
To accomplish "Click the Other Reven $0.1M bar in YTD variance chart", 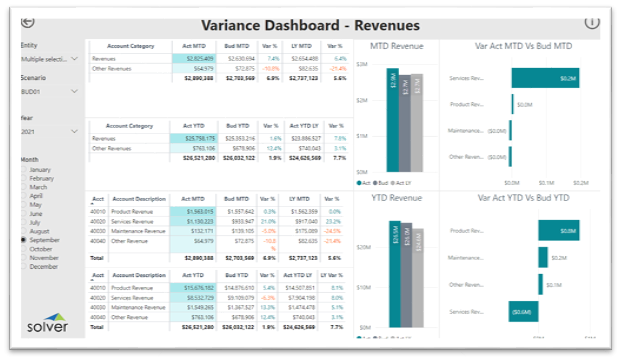I will [541, 285].
